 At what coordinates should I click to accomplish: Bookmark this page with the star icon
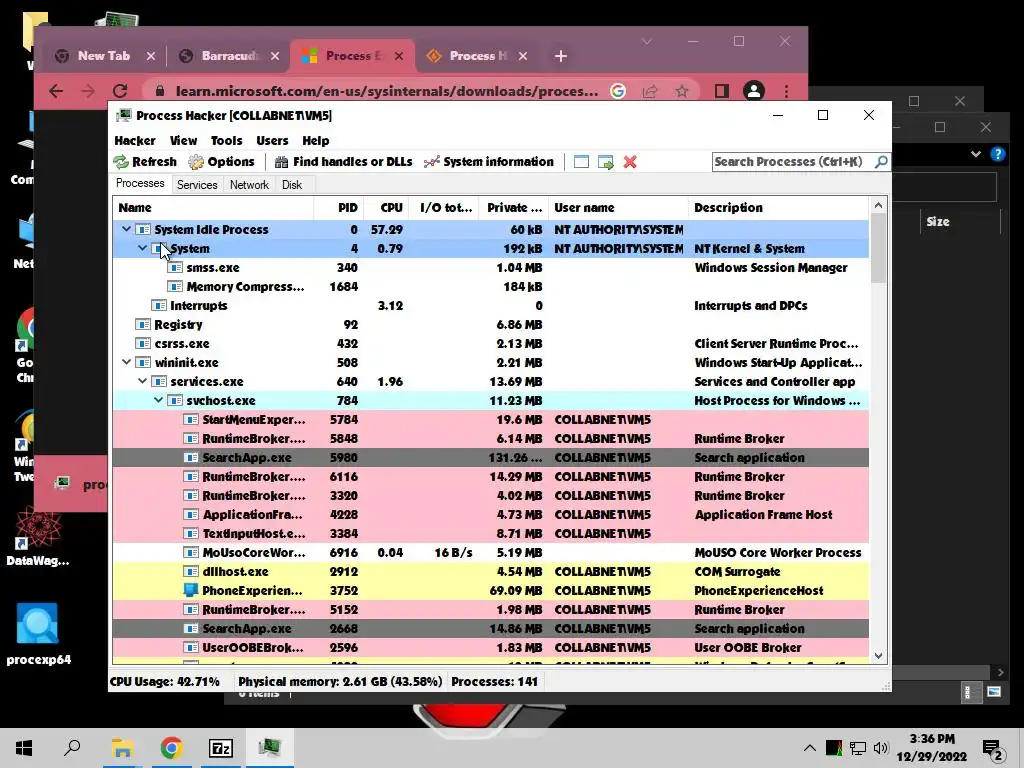pos(682,91)
